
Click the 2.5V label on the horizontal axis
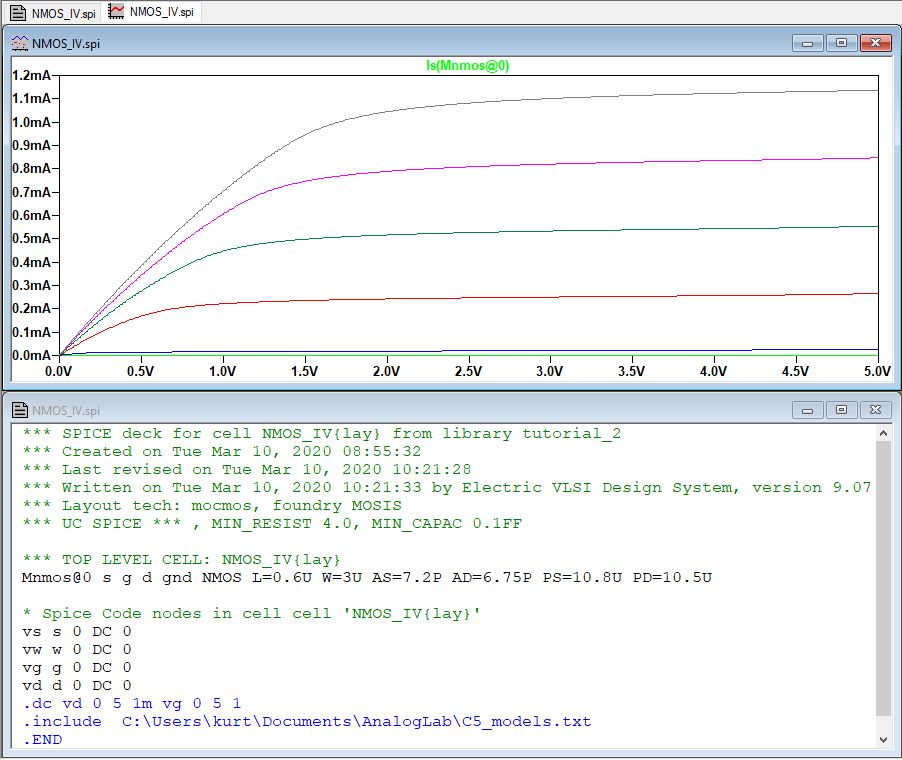468,371
